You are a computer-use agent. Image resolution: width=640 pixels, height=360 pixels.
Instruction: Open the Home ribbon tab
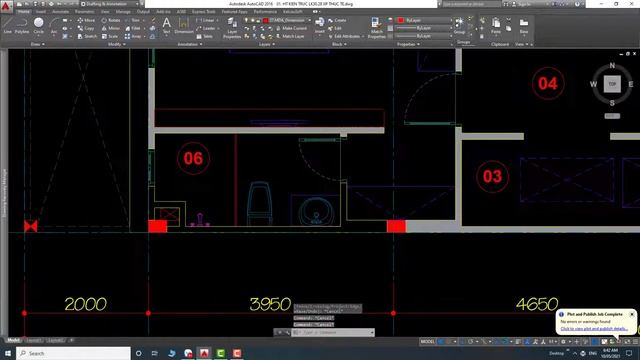(24, 12)
